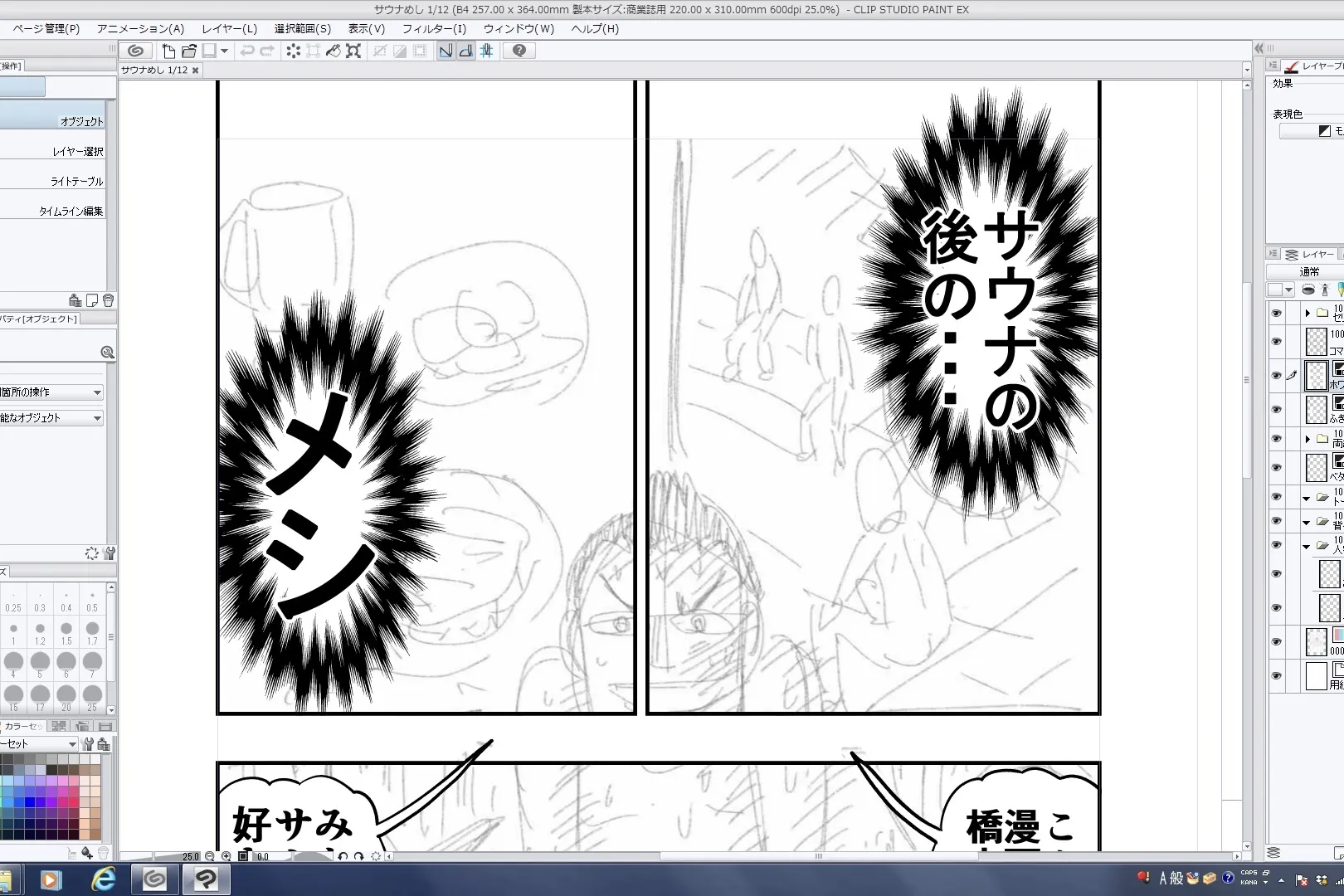This screenshot has width=1344, height=896.
Task: Open CLIP STUDIO launcher icon in toolbar
Action: pos(136,51)
